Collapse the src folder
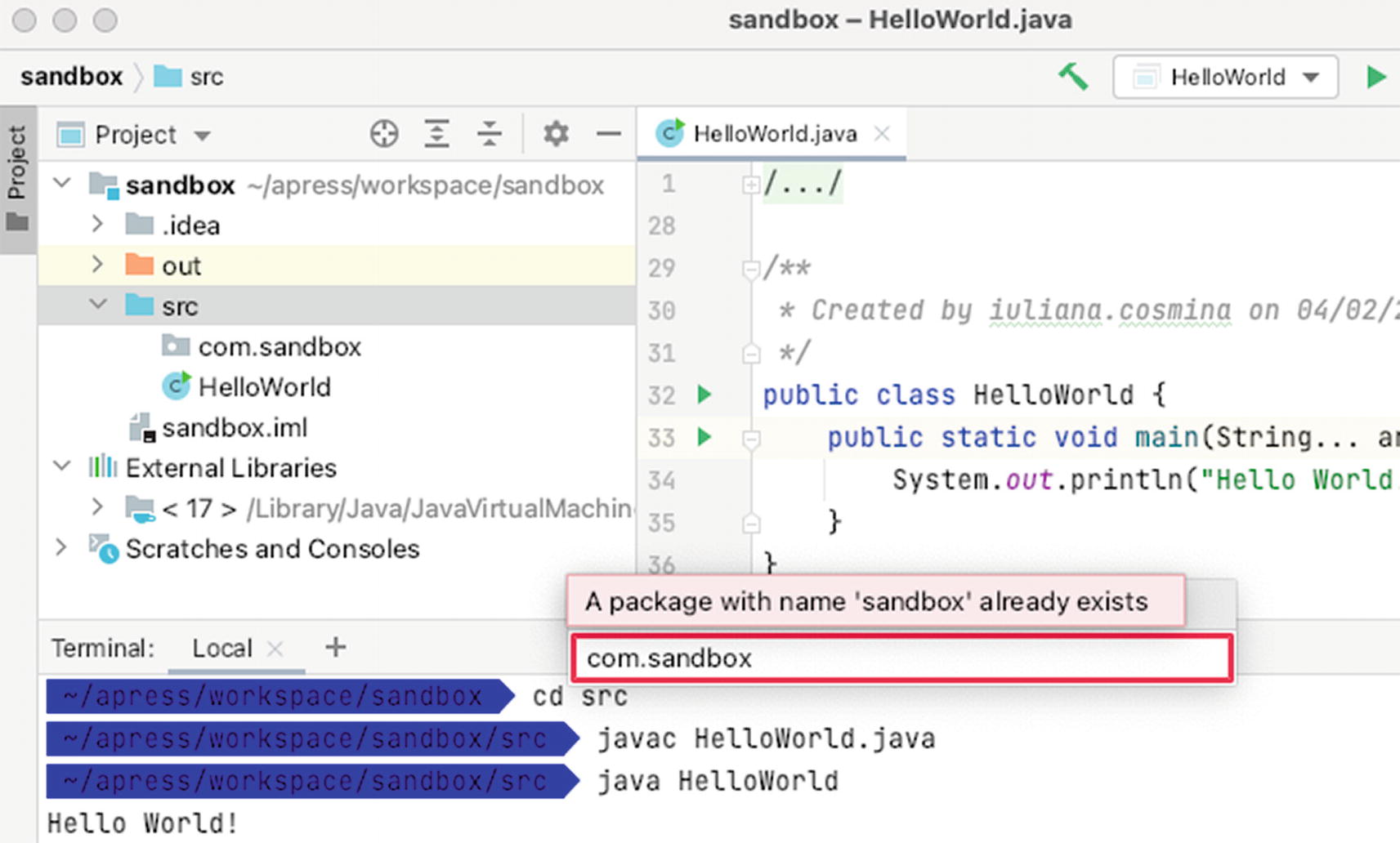The width and height of the screenshot is (1400, 843). click(98, 304)
